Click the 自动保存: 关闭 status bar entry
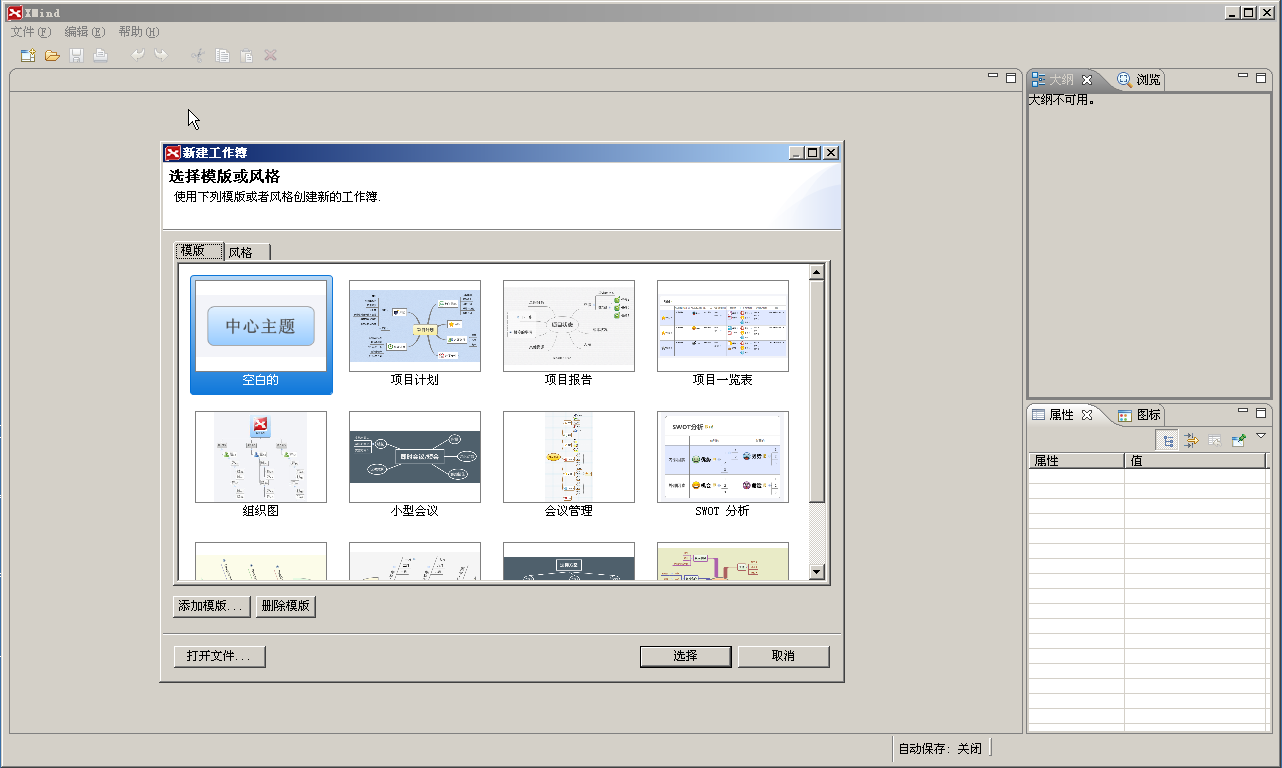Viewport: 1282px width, 768px height. pos(940,748)
